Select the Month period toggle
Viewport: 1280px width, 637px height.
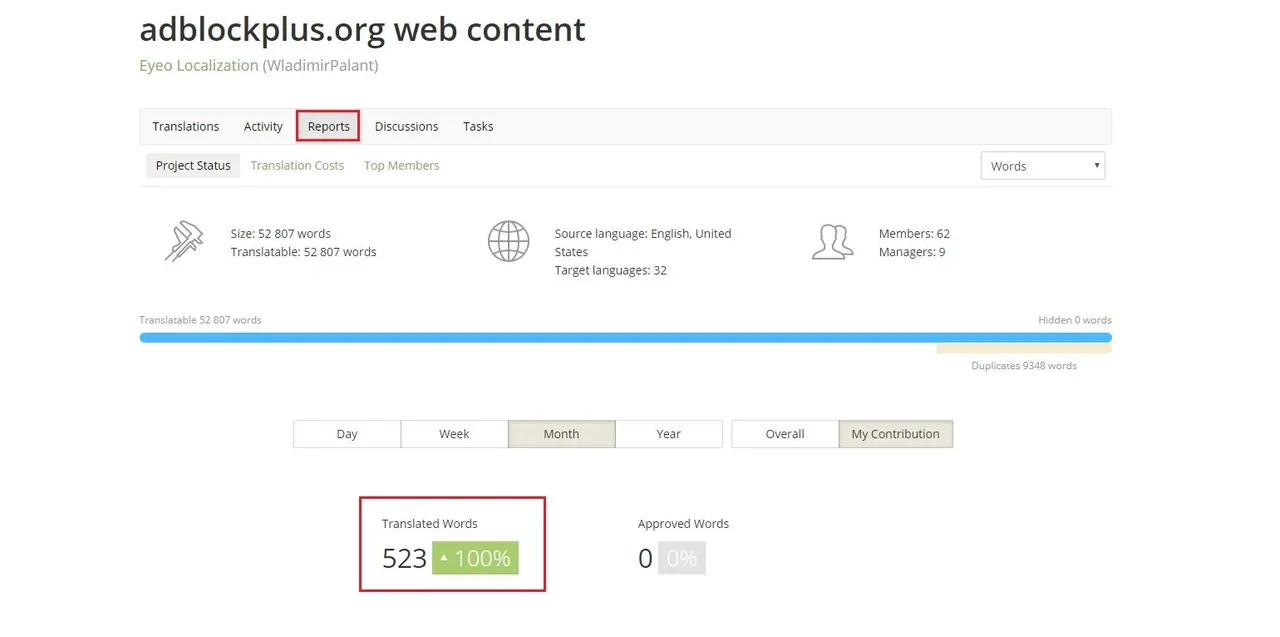click(x=561, y=434)
